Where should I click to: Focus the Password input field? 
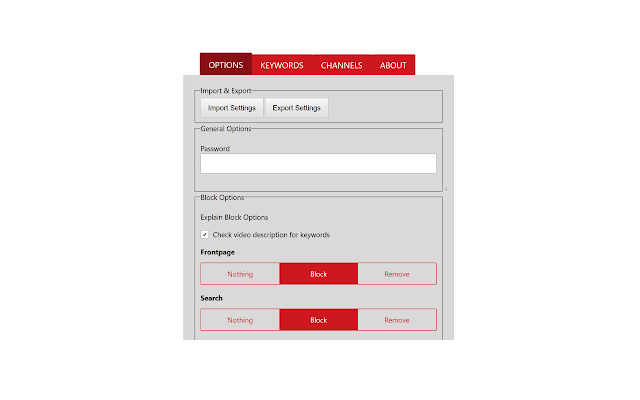(318, 164)
